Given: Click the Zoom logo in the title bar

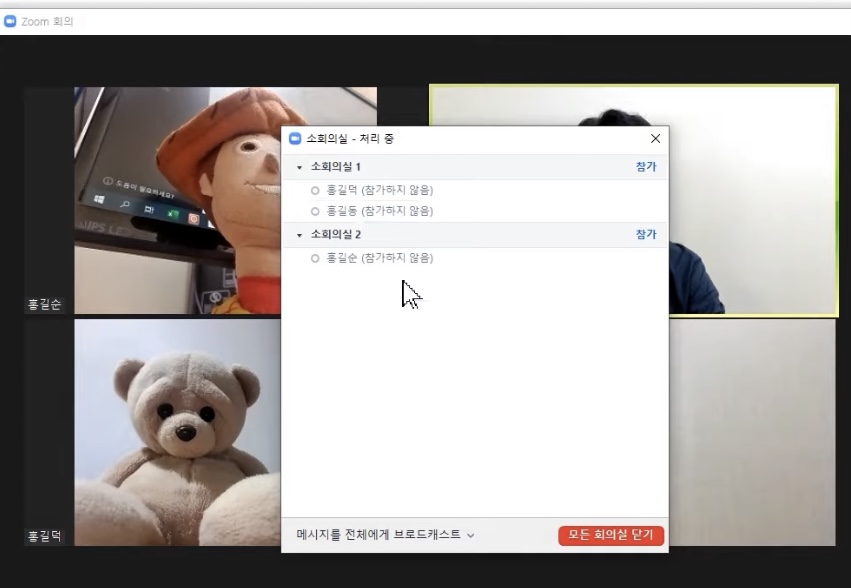Looking at the screenshot, I should [10, 21].
